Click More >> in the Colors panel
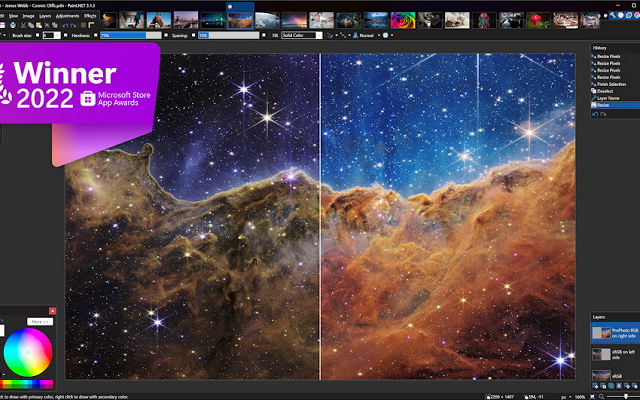Viewport: 640px width, 400px height. pos(40,322)
